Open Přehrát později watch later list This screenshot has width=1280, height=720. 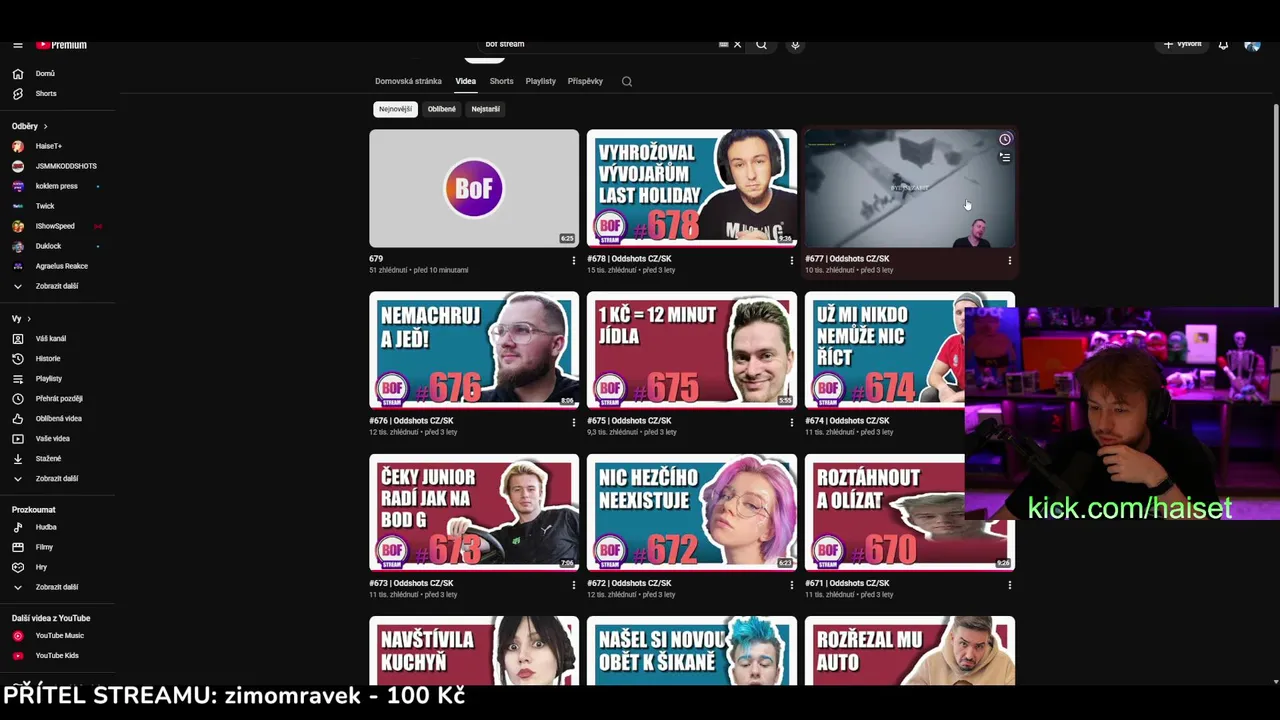[58, 399]
